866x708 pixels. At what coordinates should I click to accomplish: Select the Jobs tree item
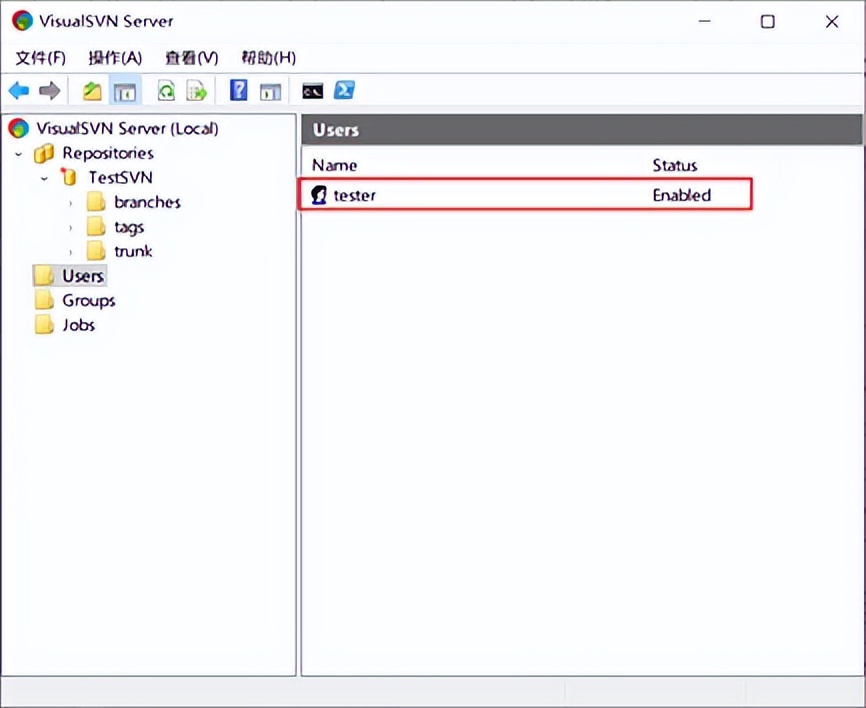[x=78, y=325]
